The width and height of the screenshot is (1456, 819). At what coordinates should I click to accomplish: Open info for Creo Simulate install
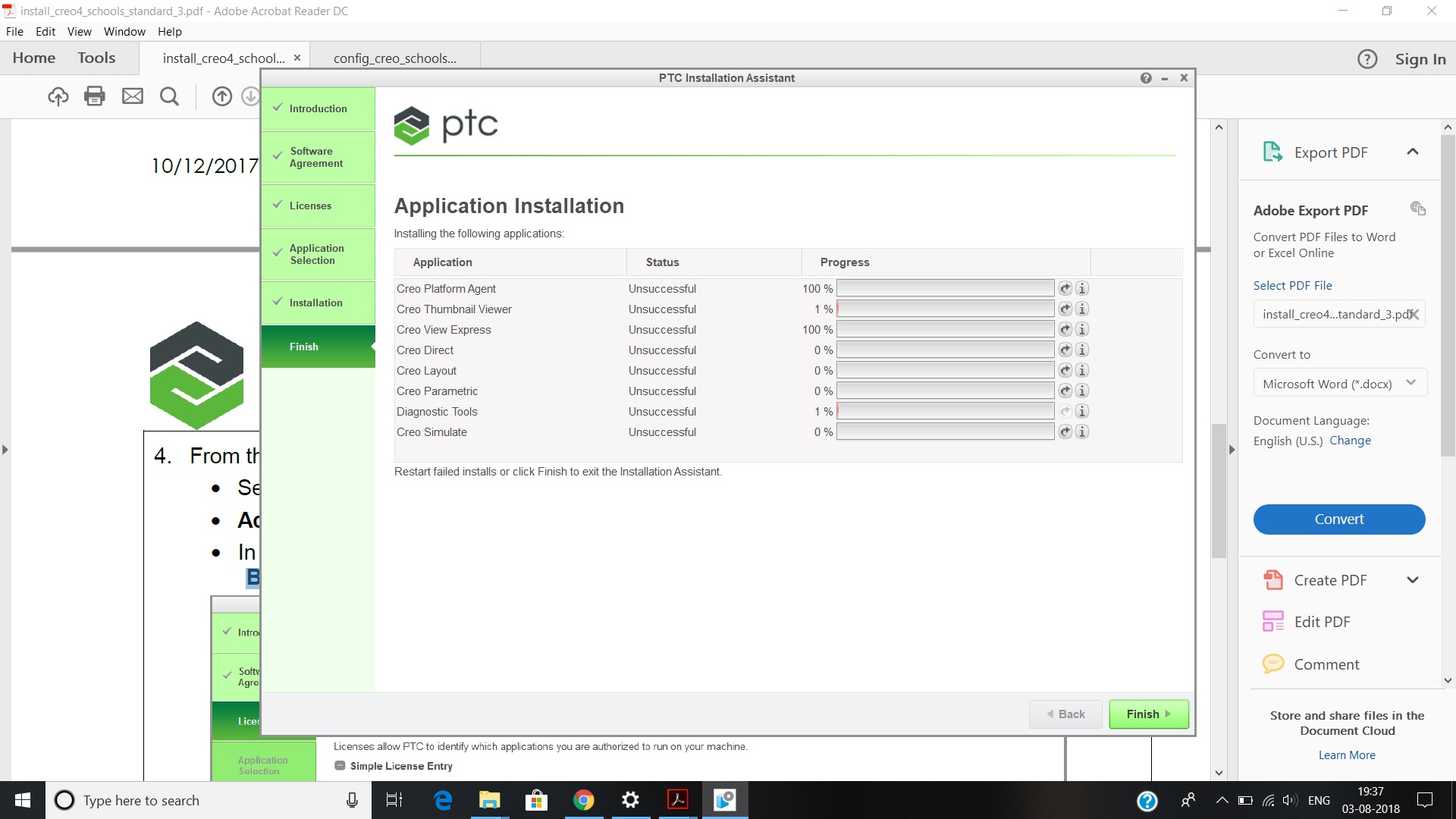[1082, 431]
